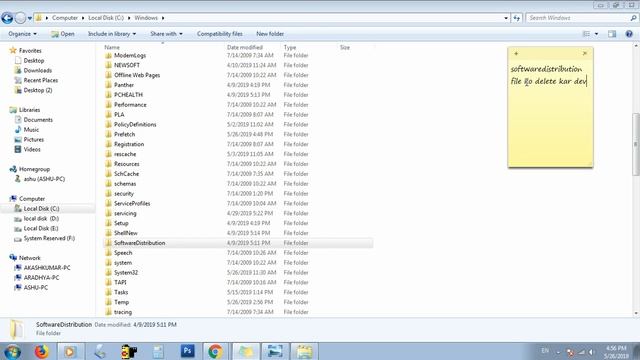Select the Prefetch folder icon

pos(108,134)
